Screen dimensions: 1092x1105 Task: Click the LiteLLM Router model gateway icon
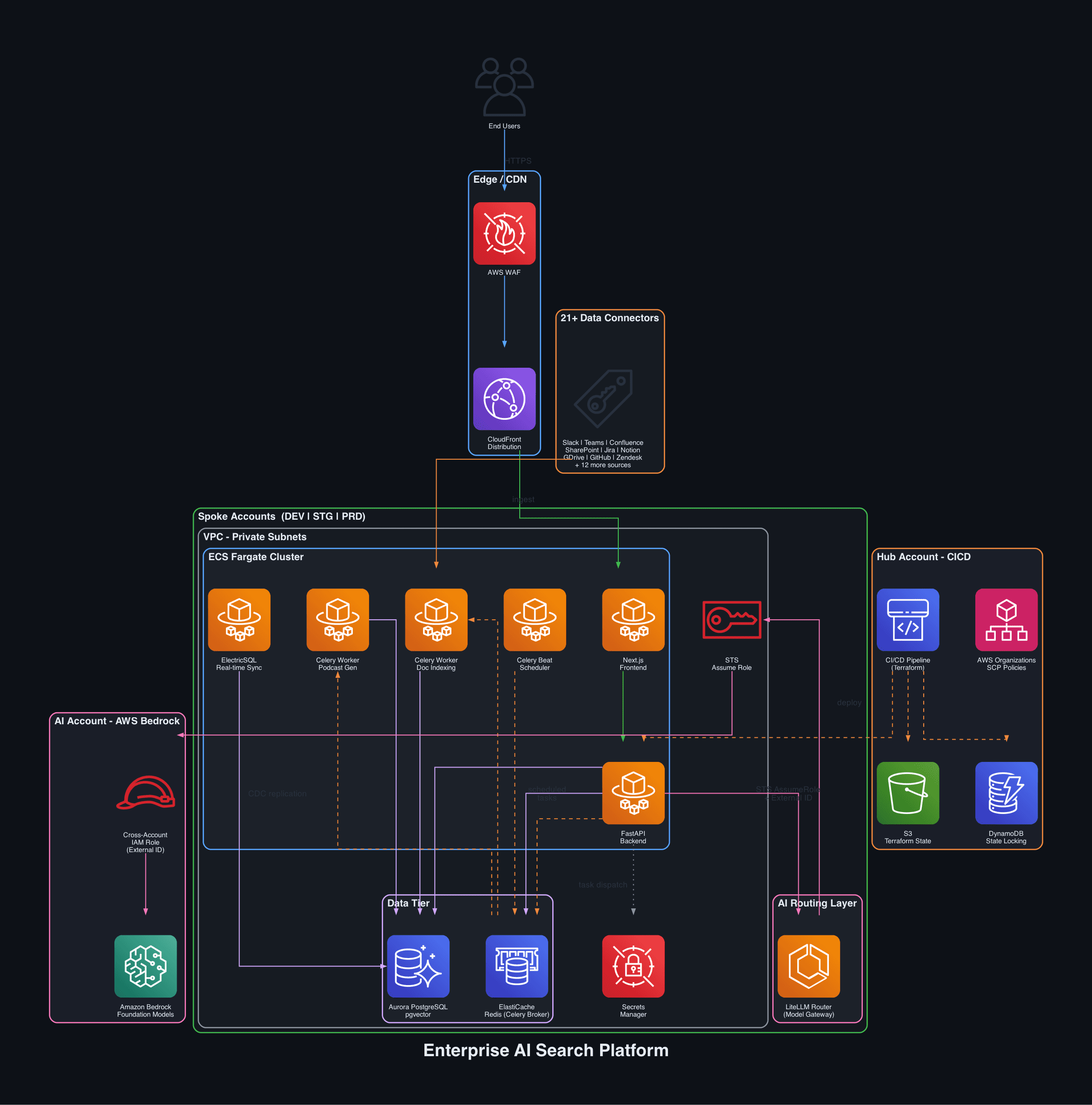pyautogui.click(x=809, y=966)
